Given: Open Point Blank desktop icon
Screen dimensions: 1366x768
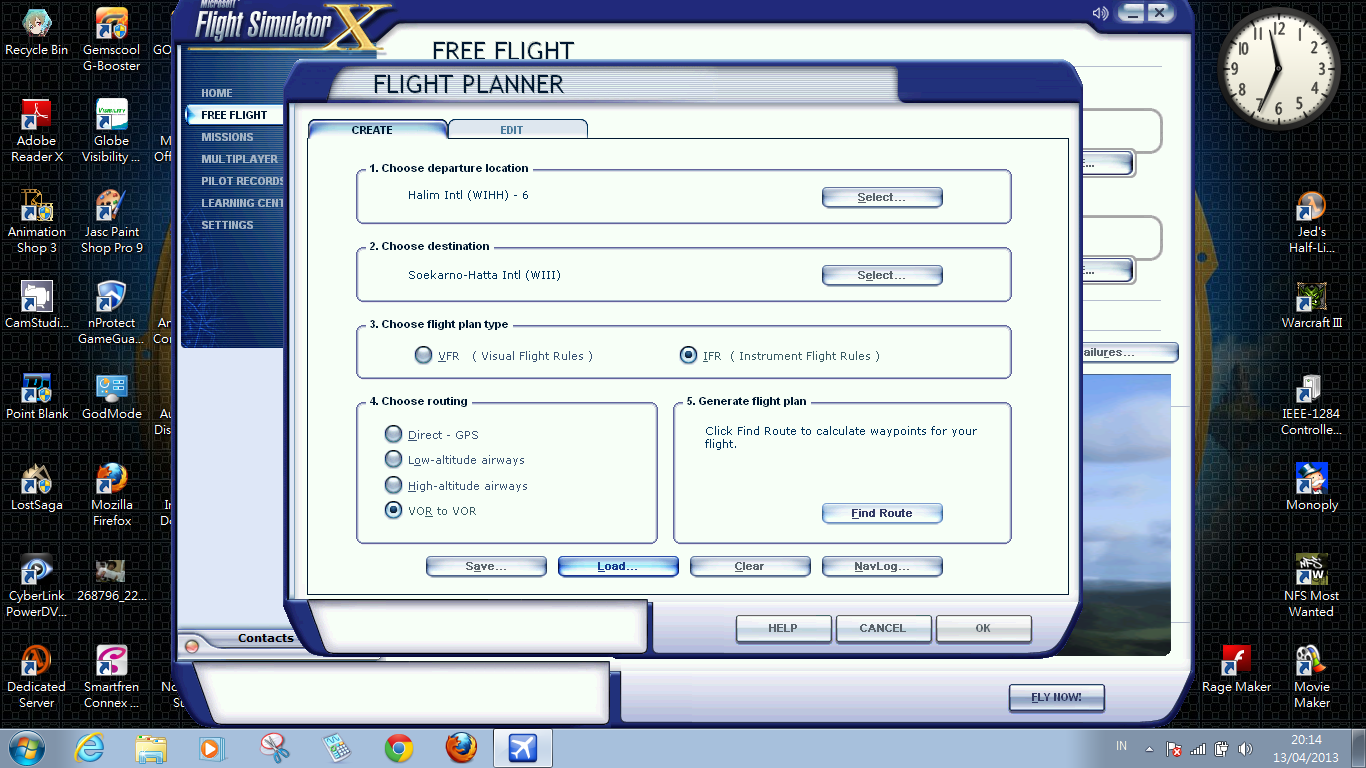Looking at the screenshot, I should pos(37,396).
